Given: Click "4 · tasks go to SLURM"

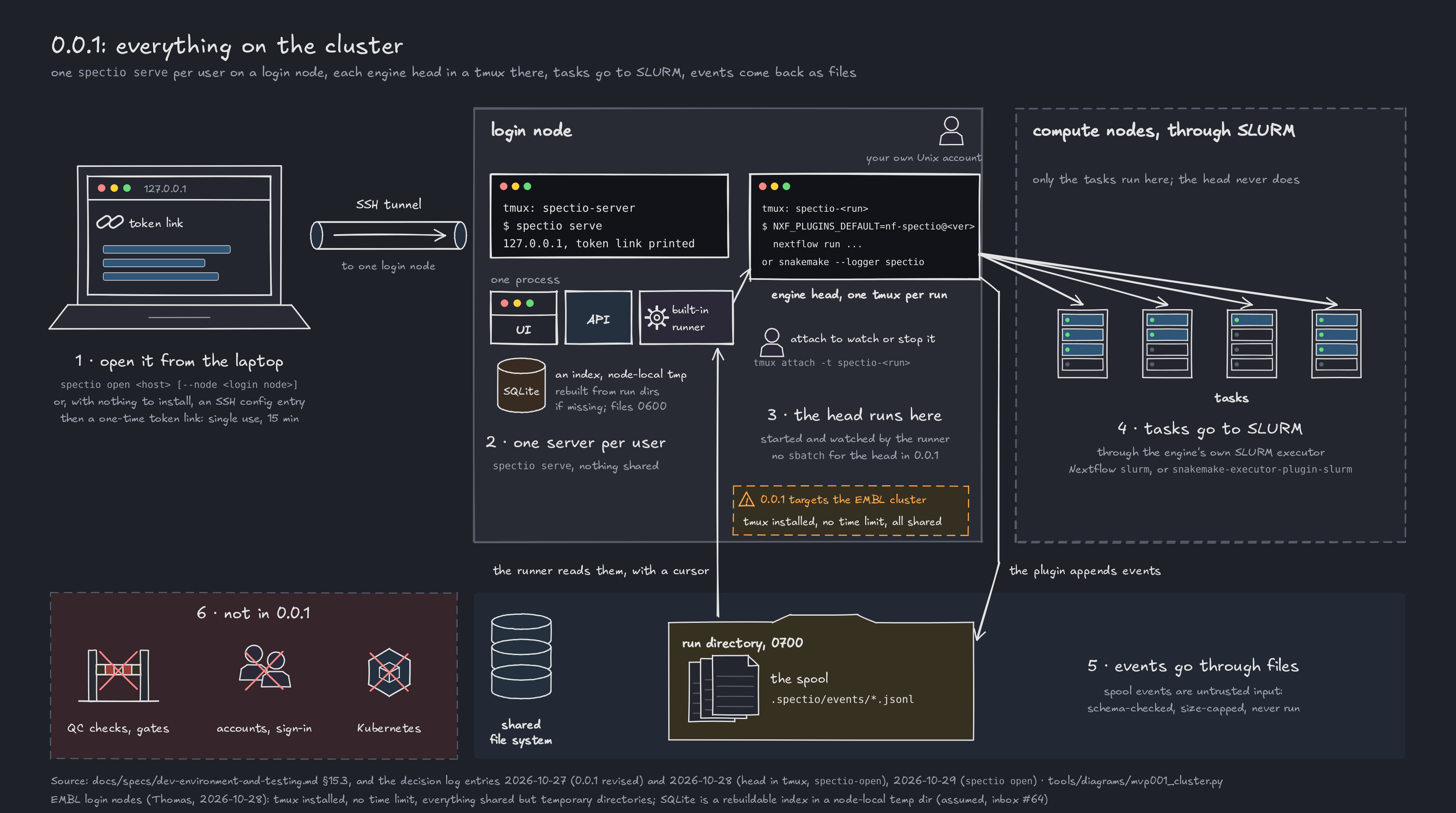Looking at the screenshot, I should [1210, 429].
